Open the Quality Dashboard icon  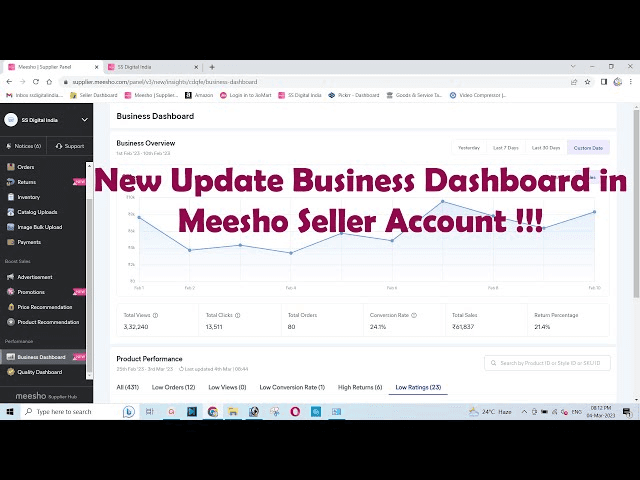tap(11, 372)
